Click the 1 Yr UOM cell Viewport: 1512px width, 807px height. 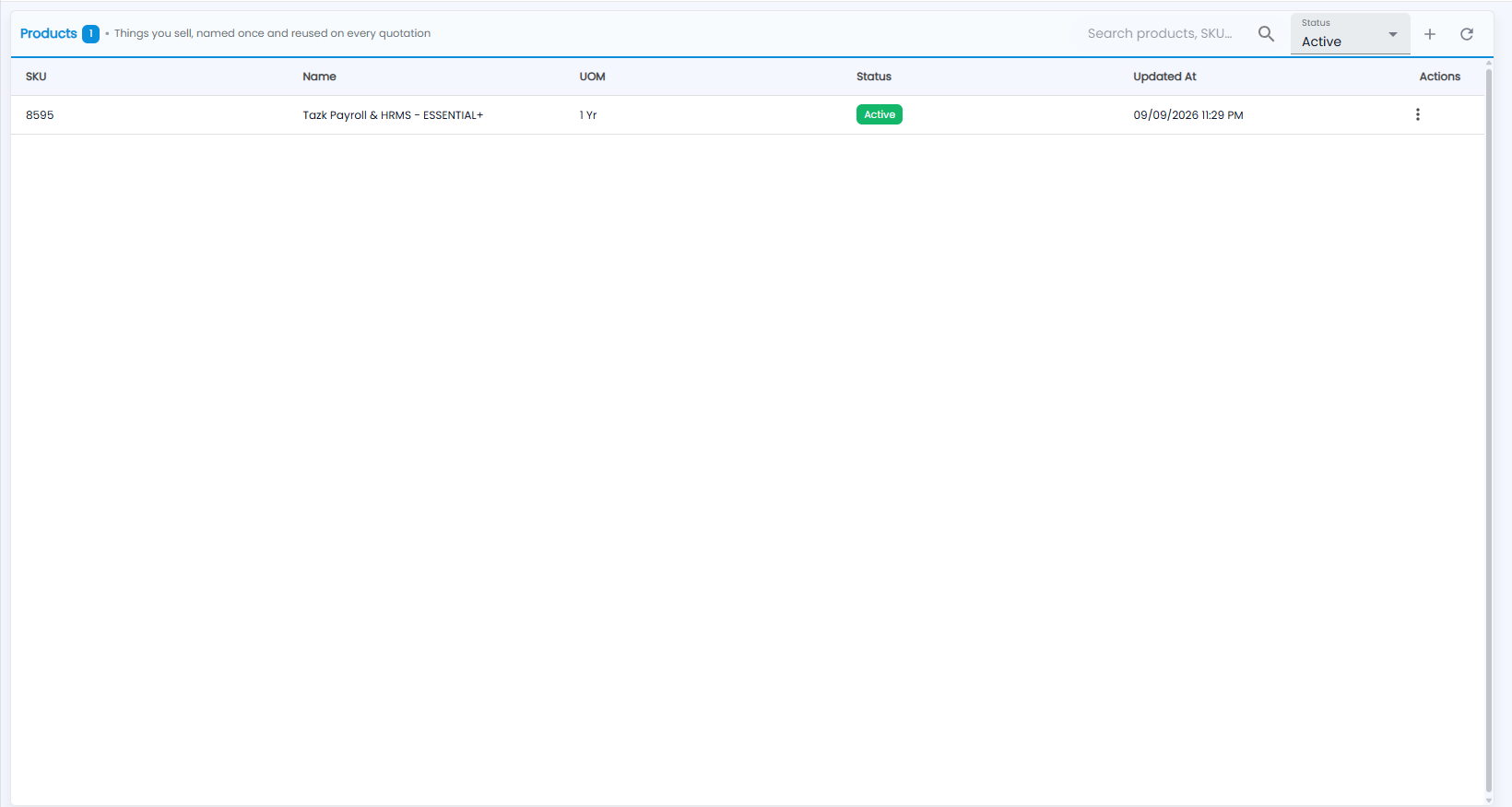588,115
